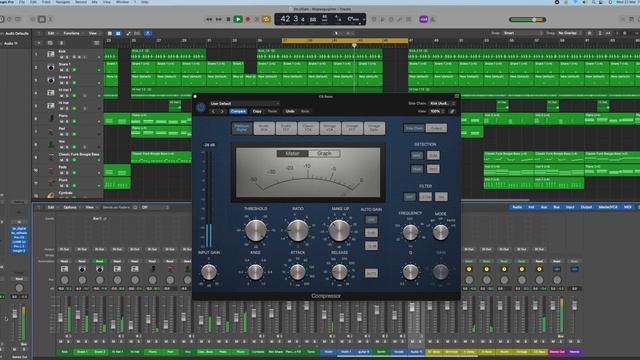Click the Vox track icon
This screenshot has width=640, height=360.
(x=51, y=144)
